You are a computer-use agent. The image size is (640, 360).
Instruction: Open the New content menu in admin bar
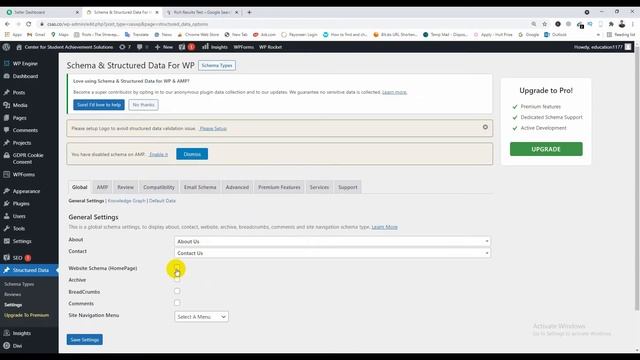click(x=164, y=47)
